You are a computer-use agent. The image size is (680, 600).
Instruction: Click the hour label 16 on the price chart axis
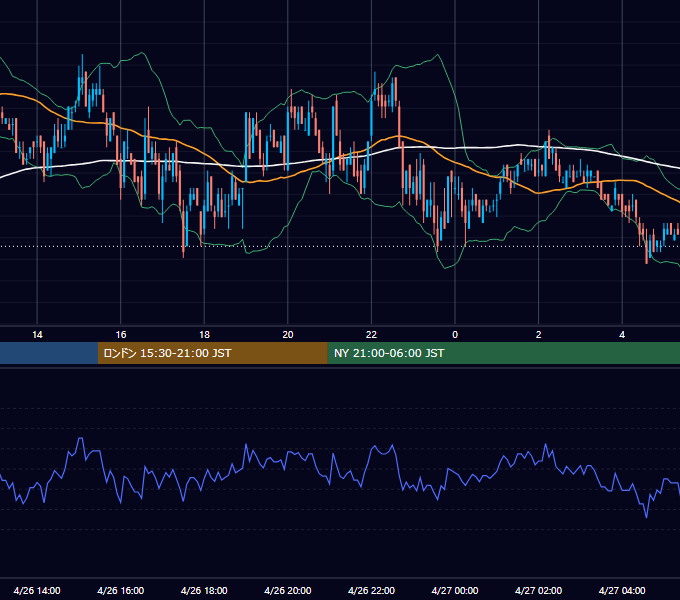tap(121, 335)
